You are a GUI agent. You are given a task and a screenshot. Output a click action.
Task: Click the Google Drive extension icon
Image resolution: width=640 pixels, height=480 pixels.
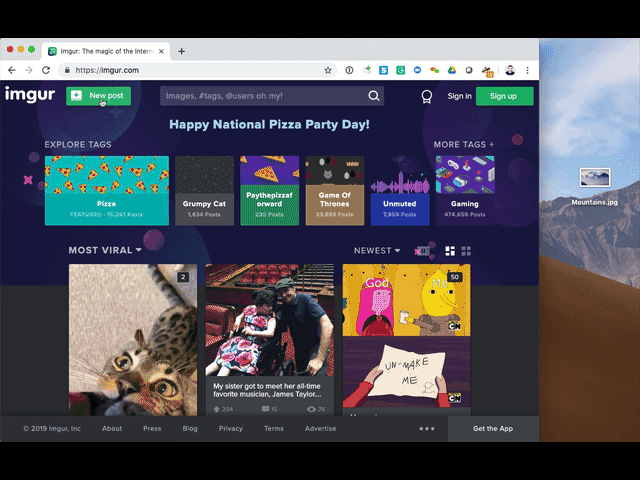[x=451, y=70]
